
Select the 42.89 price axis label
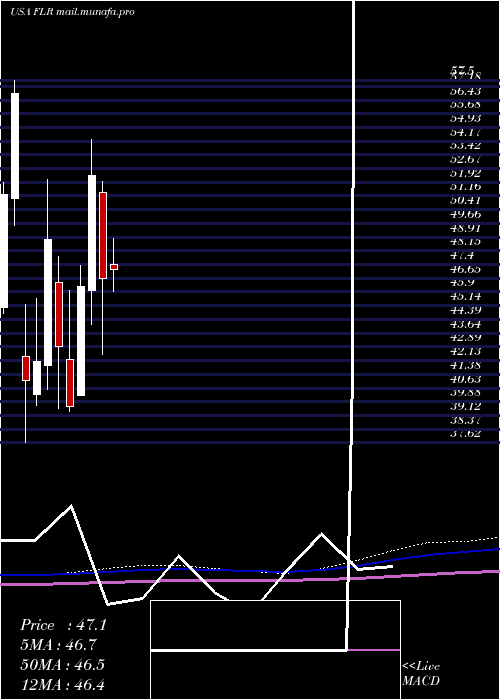465,338
